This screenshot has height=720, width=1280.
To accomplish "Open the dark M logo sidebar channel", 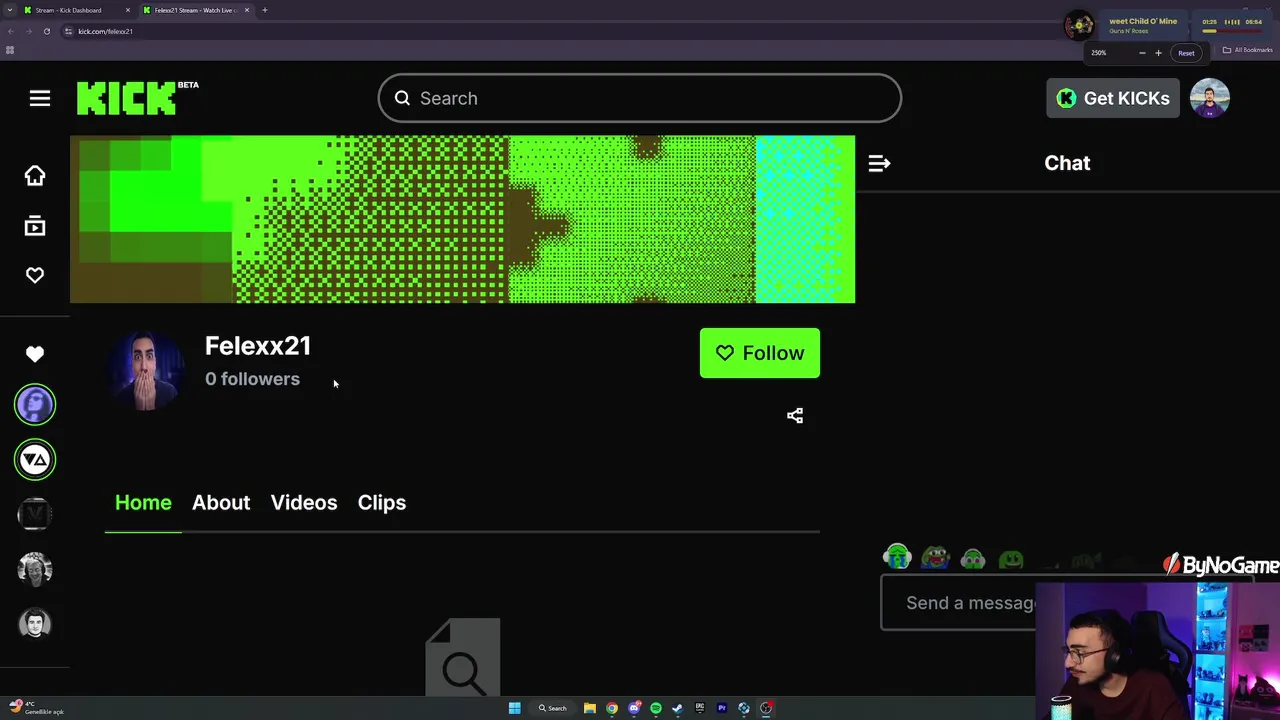I will pyautogui.click(x=35, y=515).
